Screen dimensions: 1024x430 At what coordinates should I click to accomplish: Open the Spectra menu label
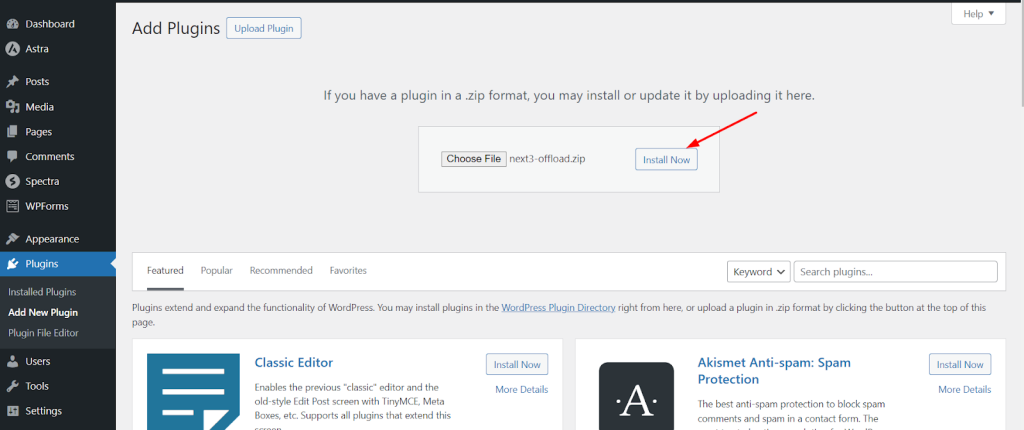42,182
